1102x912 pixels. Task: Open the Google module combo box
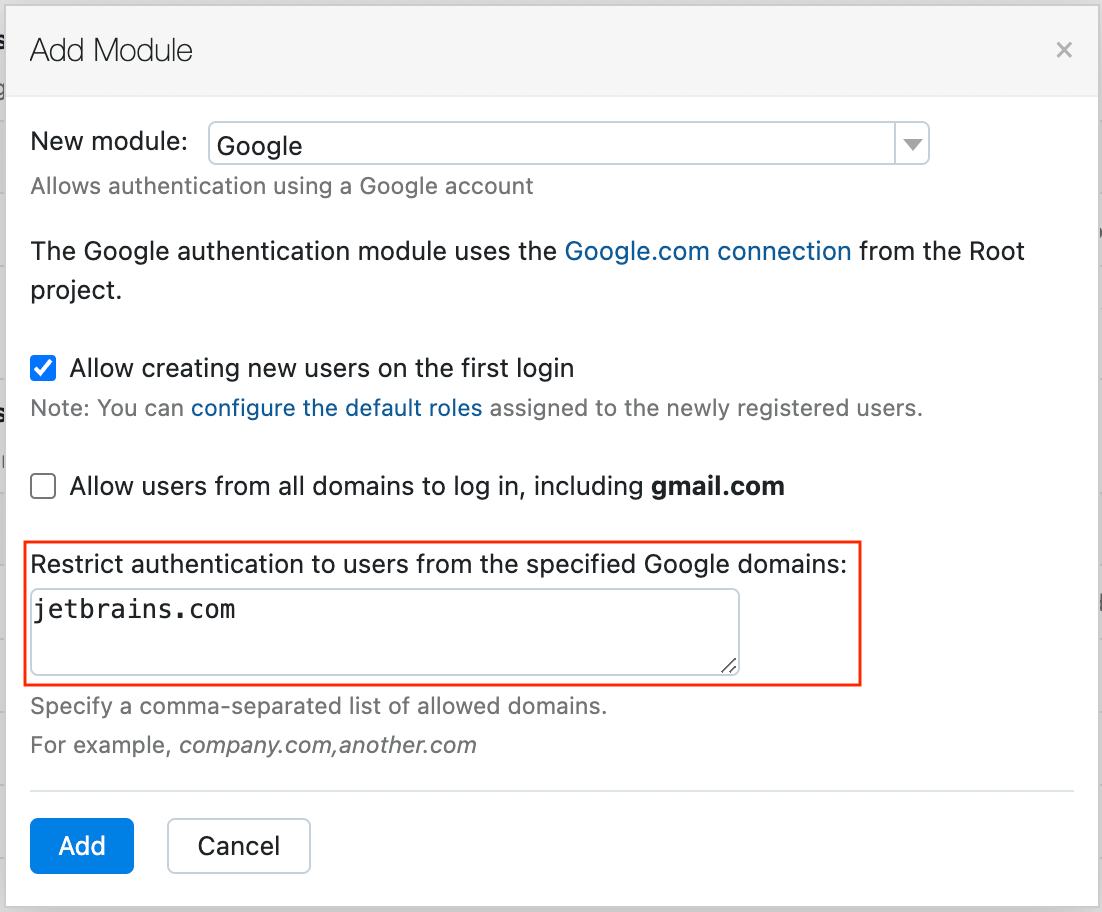[568, 144]
